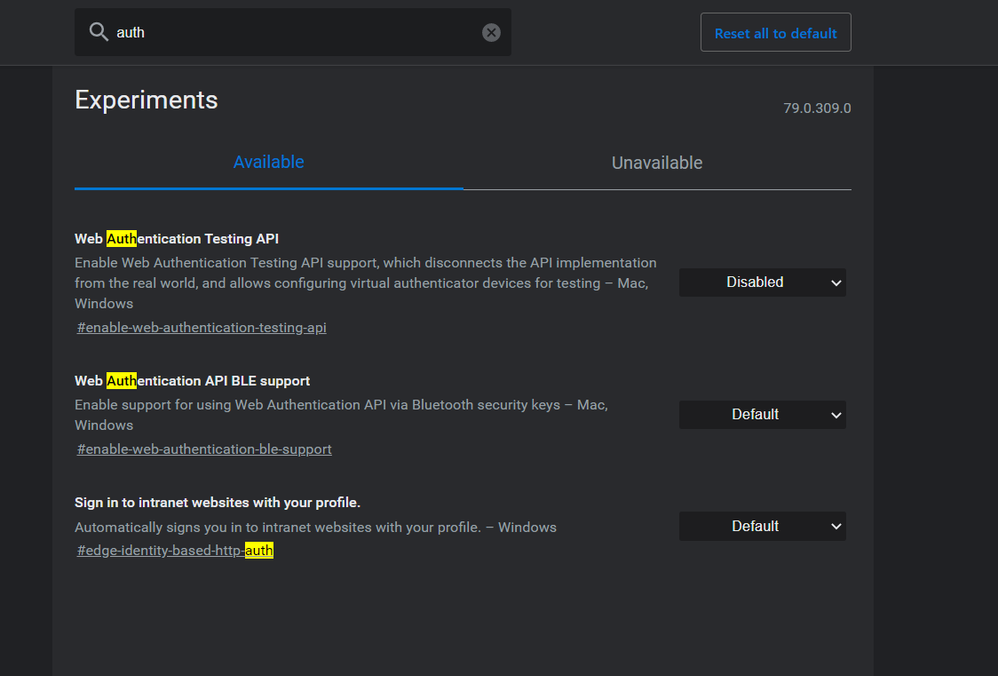Open the Disabled dropdown for Web Authentication Testing API

click(x=762, y=282)
